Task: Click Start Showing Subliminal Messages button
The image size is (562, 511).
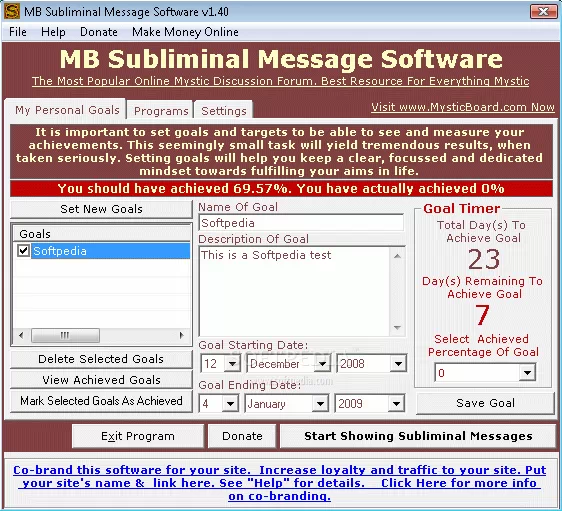Action: click(418, 436)
